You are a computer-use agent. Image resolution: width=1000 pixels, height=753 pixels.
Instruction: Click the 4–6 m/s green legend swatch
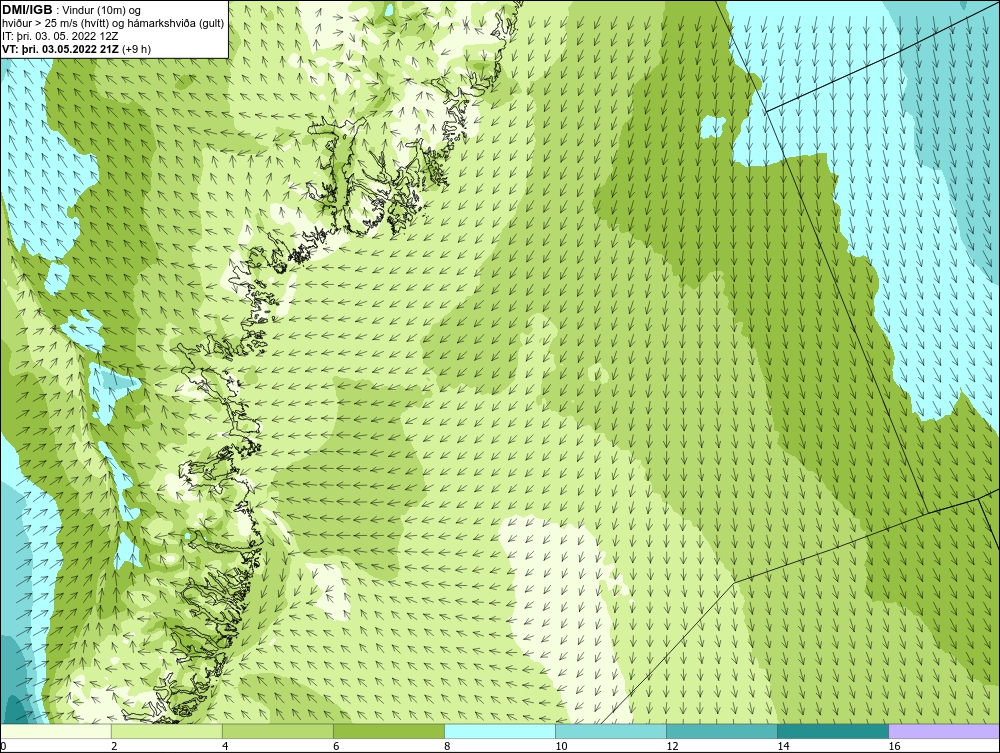278,731
